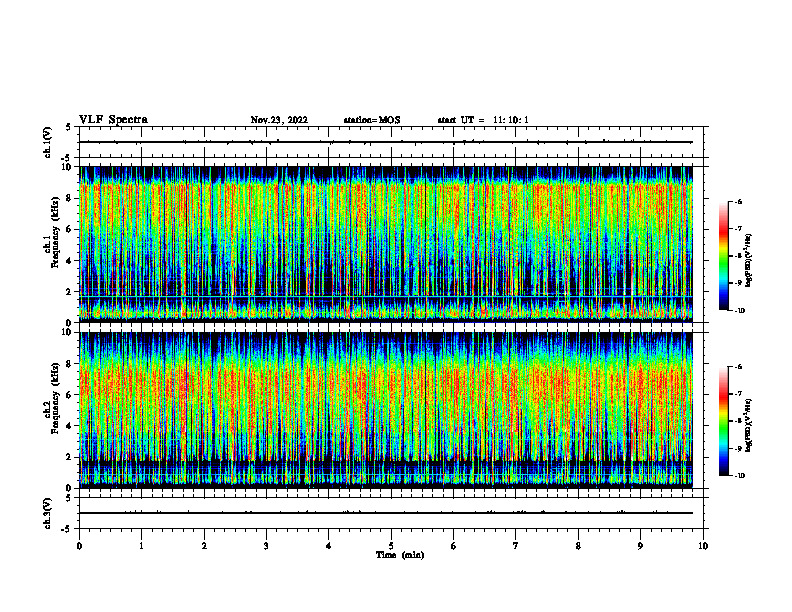The image size is (792, 612).
Task: Click the '10' tick on the time axis
Action: coord(703,546)
